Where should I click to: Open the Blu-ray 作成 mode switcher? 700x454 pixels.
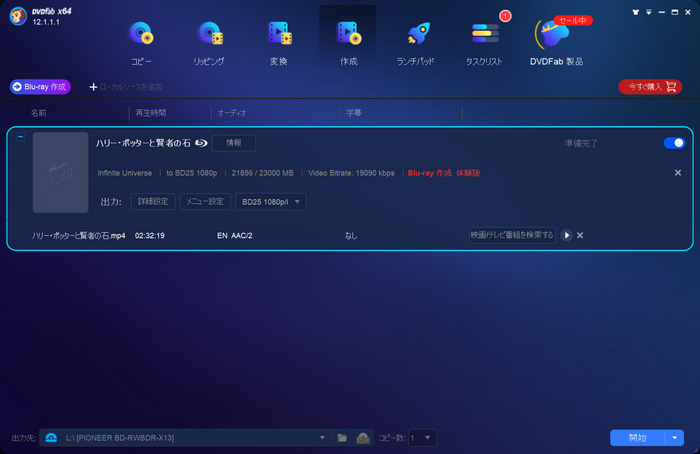40,87
